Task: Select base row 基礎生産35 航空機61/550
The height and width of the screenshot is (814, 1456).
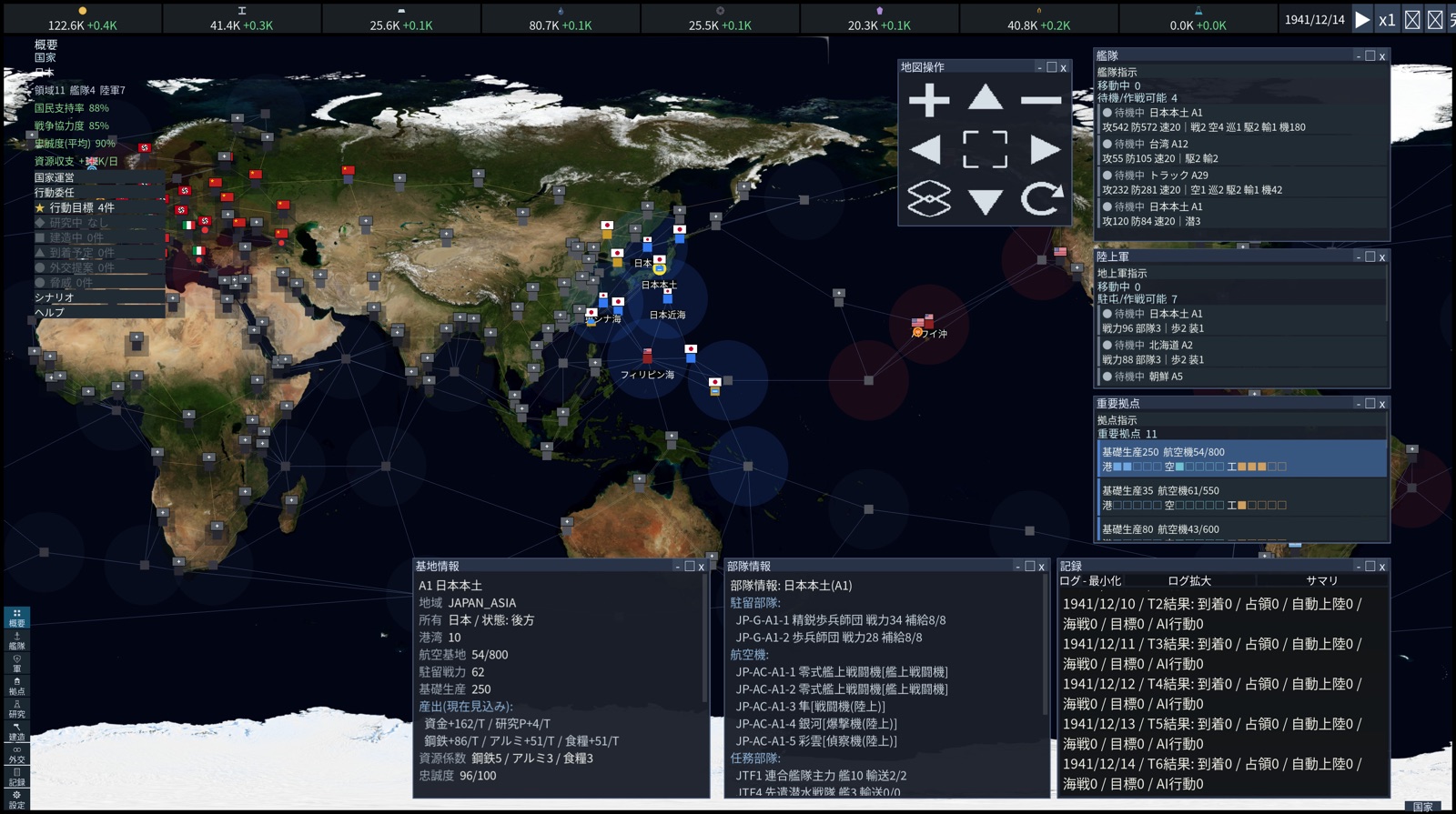Action: pos(1243,497)
